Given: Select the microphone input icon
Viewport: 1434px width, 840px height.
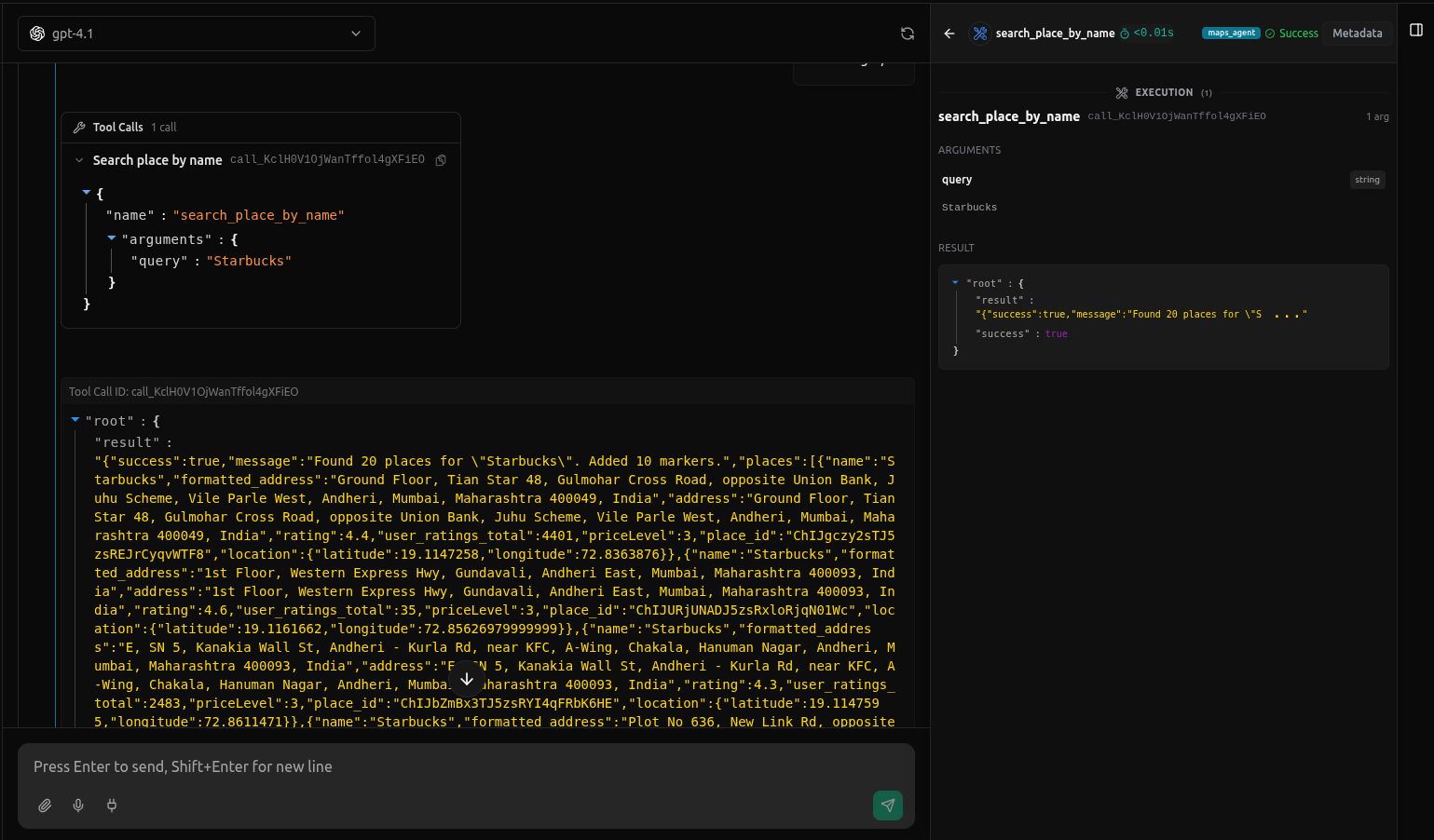Looking at the screenshot, I should (x=77, y=805).
